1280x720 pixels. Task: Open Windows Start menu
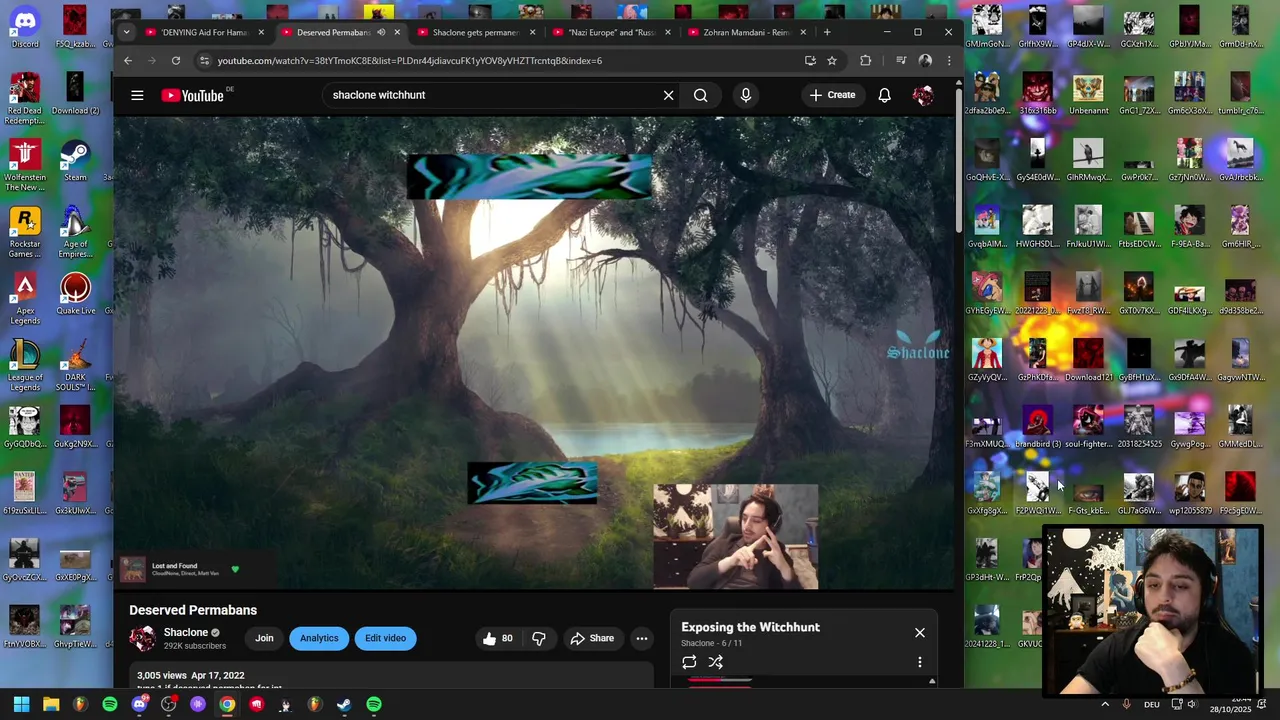pyautogui.click(x=21, y=704)
